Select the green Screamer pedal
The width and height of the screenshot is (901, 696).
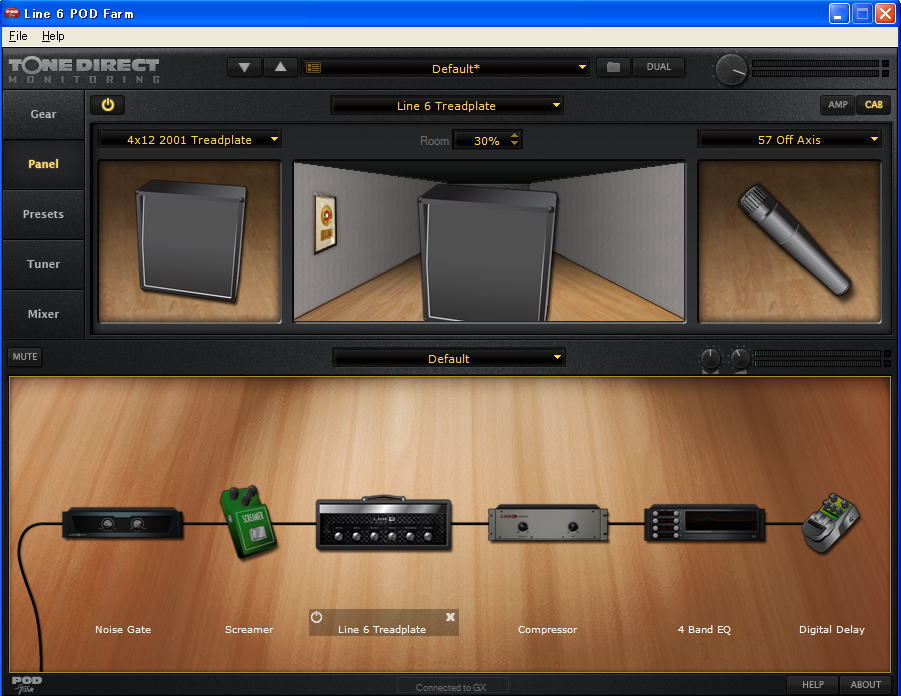click(248, 522)
